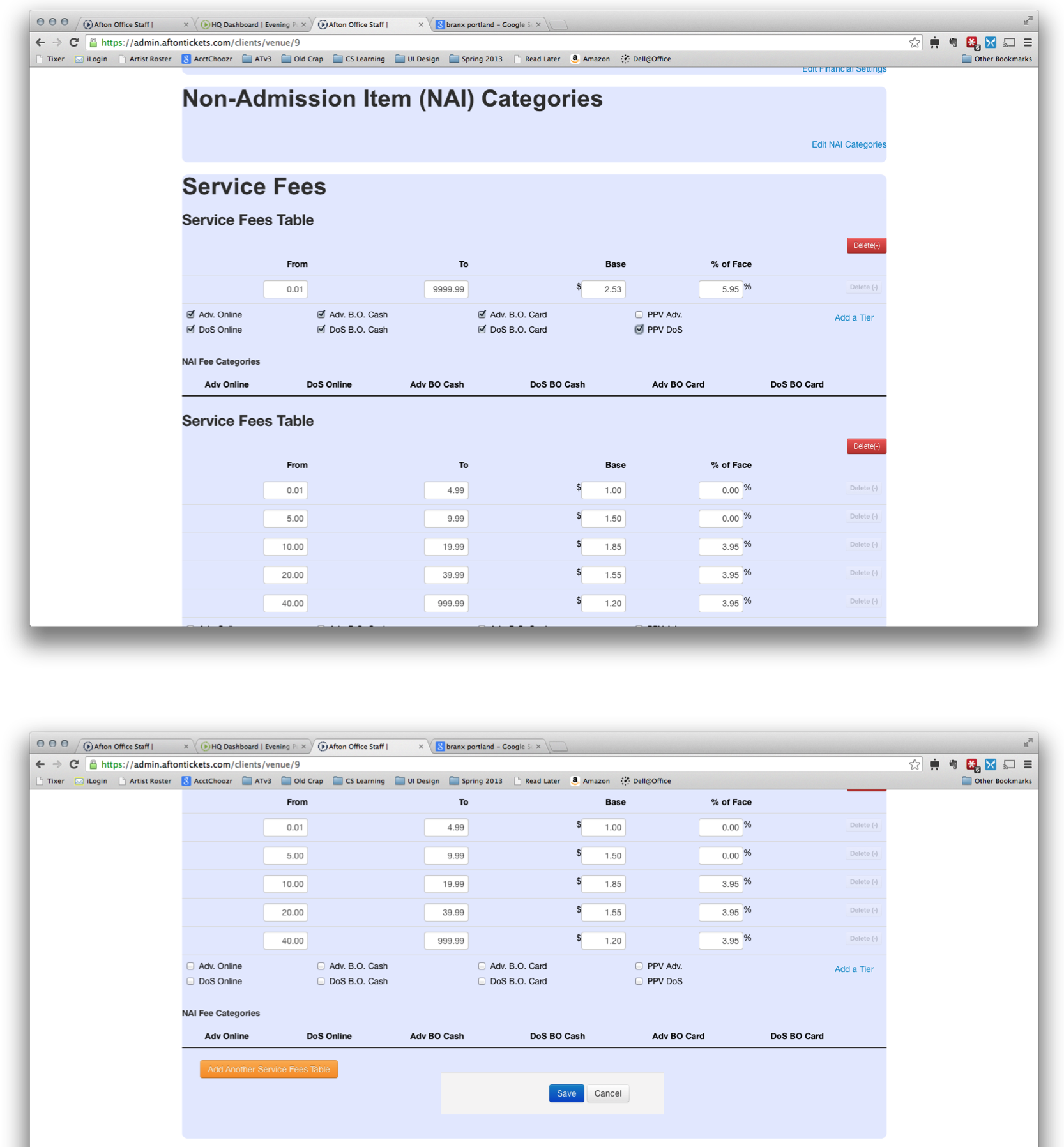This screenshot has width=1064, height=1147.
Task: Check DoS Online in the bottom window
Action: pyautogui.click(x=190, y=981)
